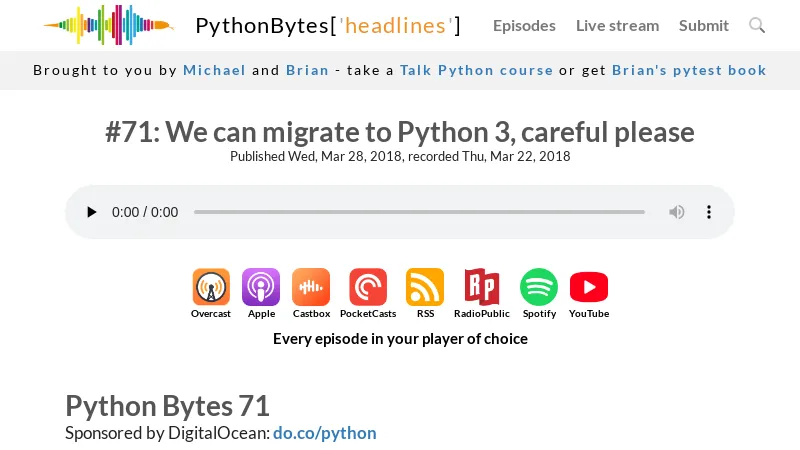This screenshot has height=450, width=800.
Task: Open the Submit page
Action: point(704,26)
